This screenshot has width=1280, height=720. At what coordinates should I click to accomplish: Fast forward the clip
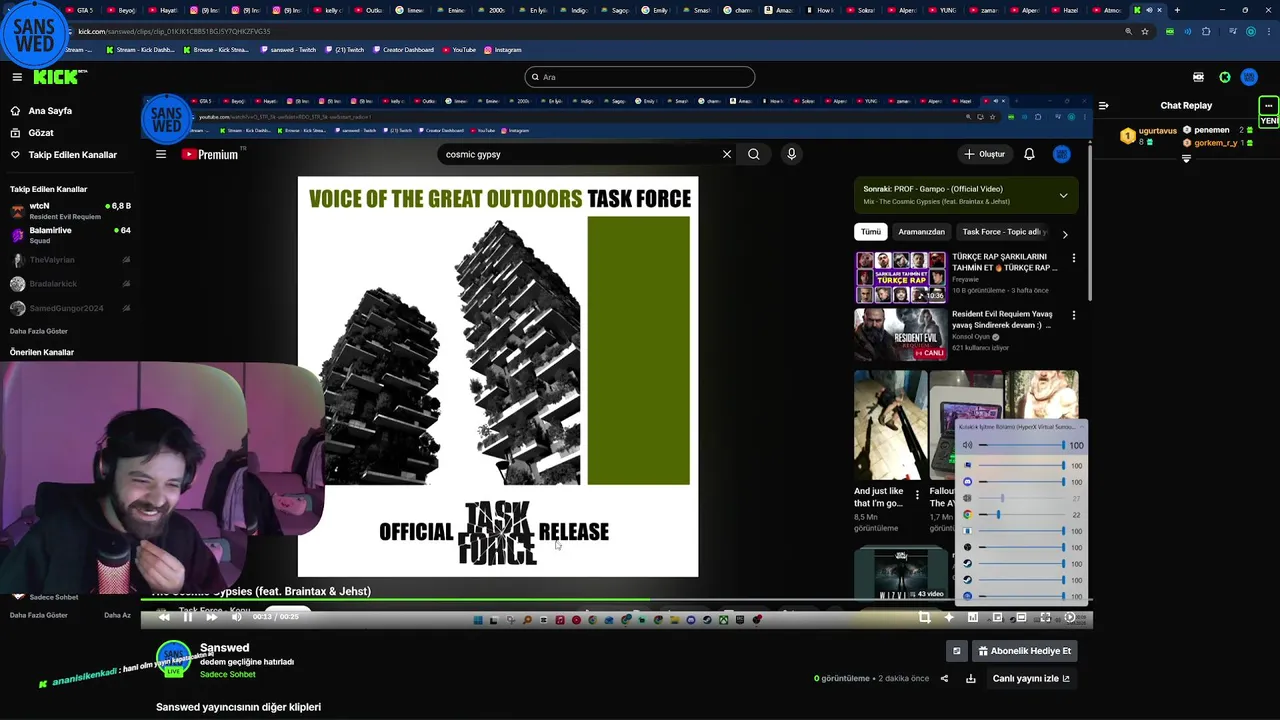click(211, 617)
